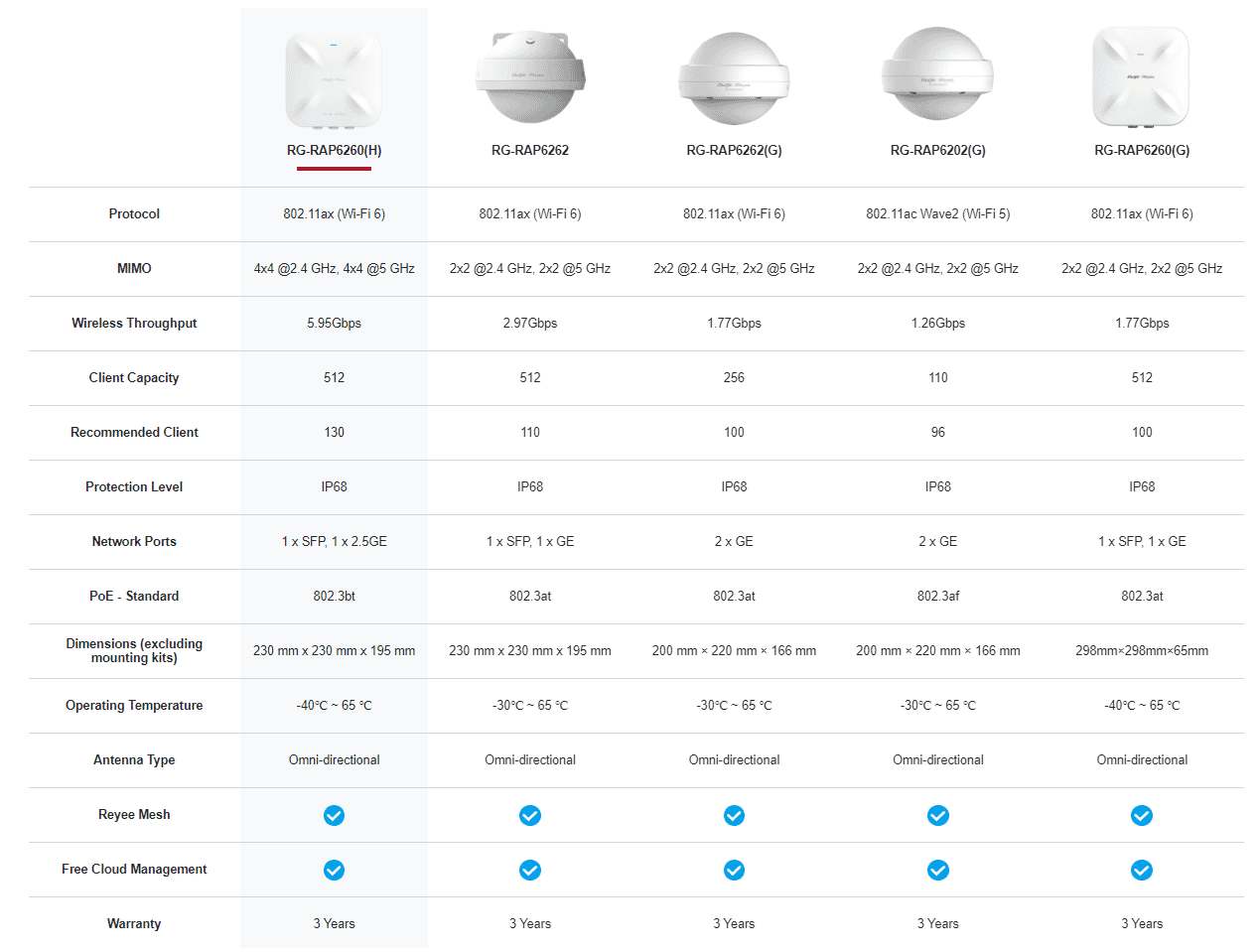Click the Antenna Type row label

pos(134,759)
